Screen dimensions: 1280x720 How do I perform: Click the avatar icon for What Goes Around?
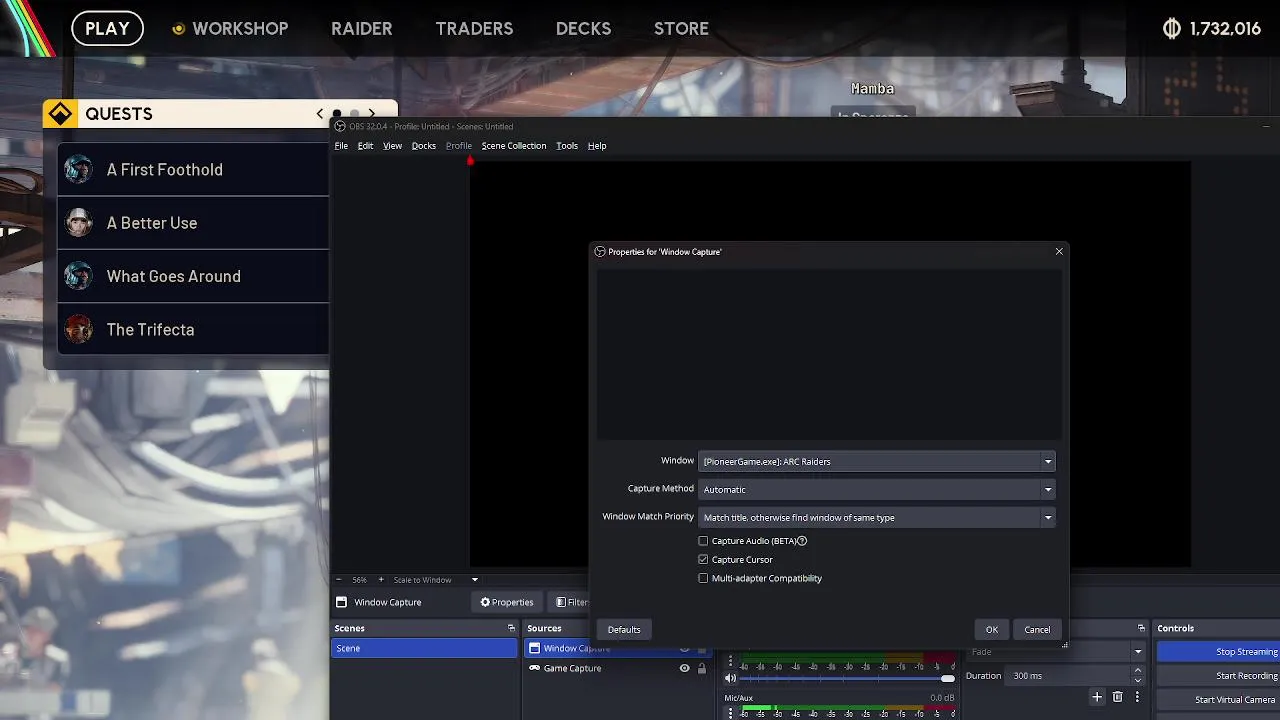click(x=79, y=276)
